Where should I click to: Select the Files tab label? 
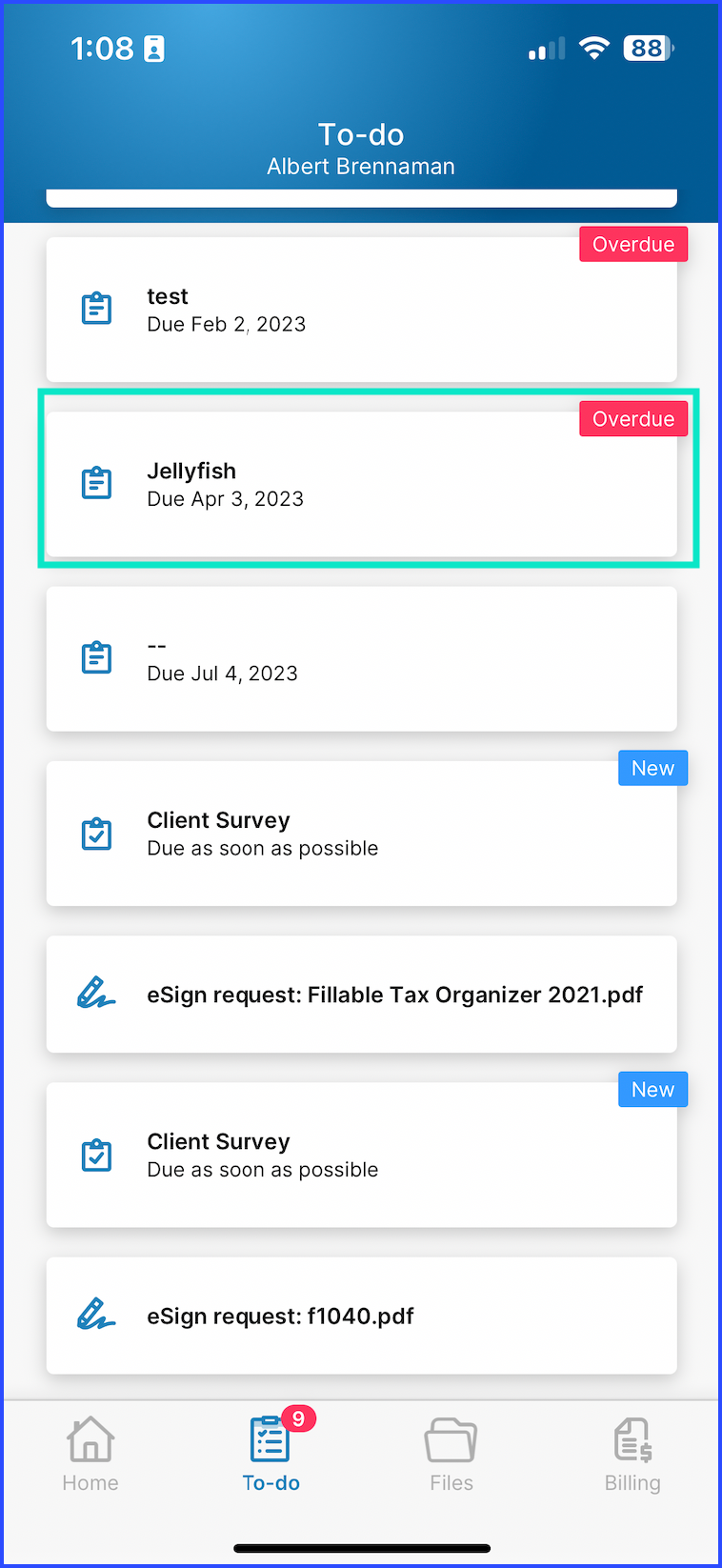451,1483
